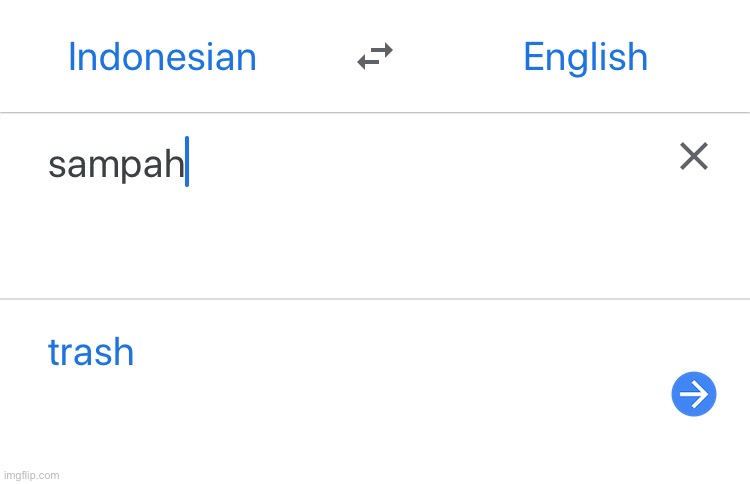The height and width of the screenshot is (484, 750).
Task: Click the empty space right of trash
Action: 383,352
